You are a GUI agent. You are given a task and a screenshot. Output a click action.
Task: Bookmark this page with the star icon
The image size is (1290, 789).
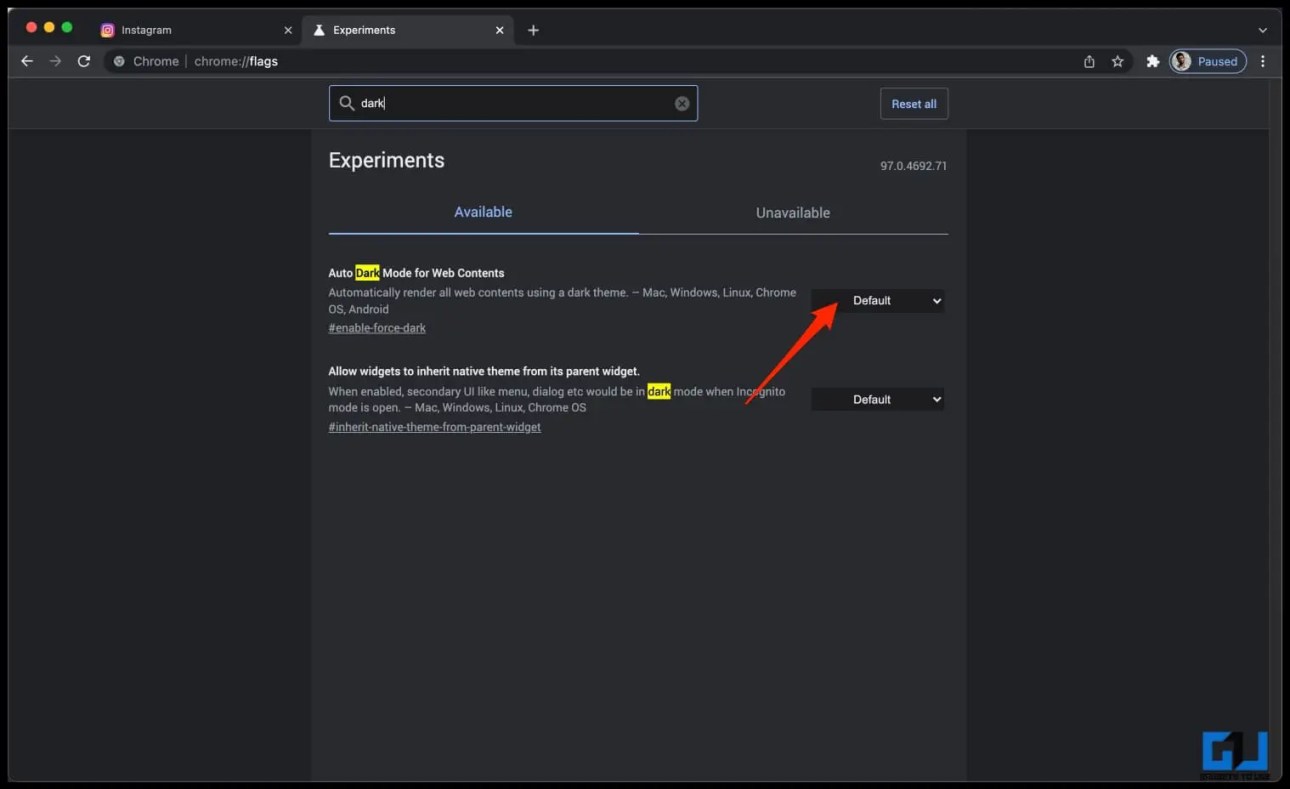pos(1118,61)
